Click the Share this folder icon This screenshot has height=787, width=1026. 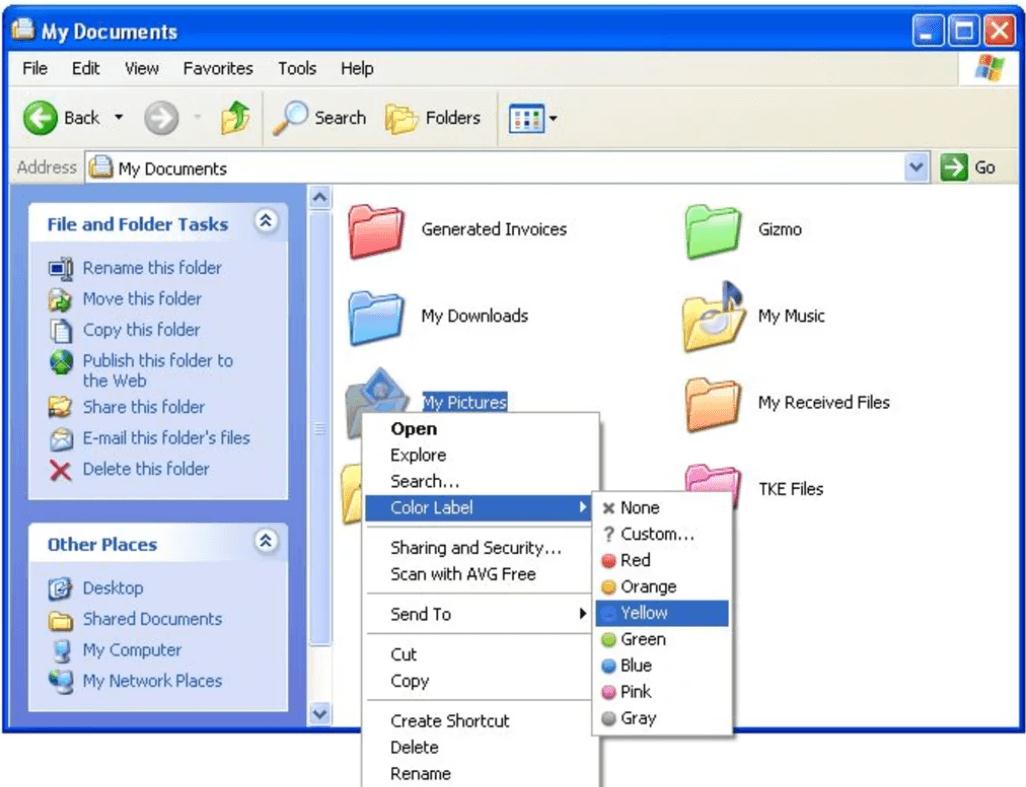pyautogui.click(x=58, y=407)
